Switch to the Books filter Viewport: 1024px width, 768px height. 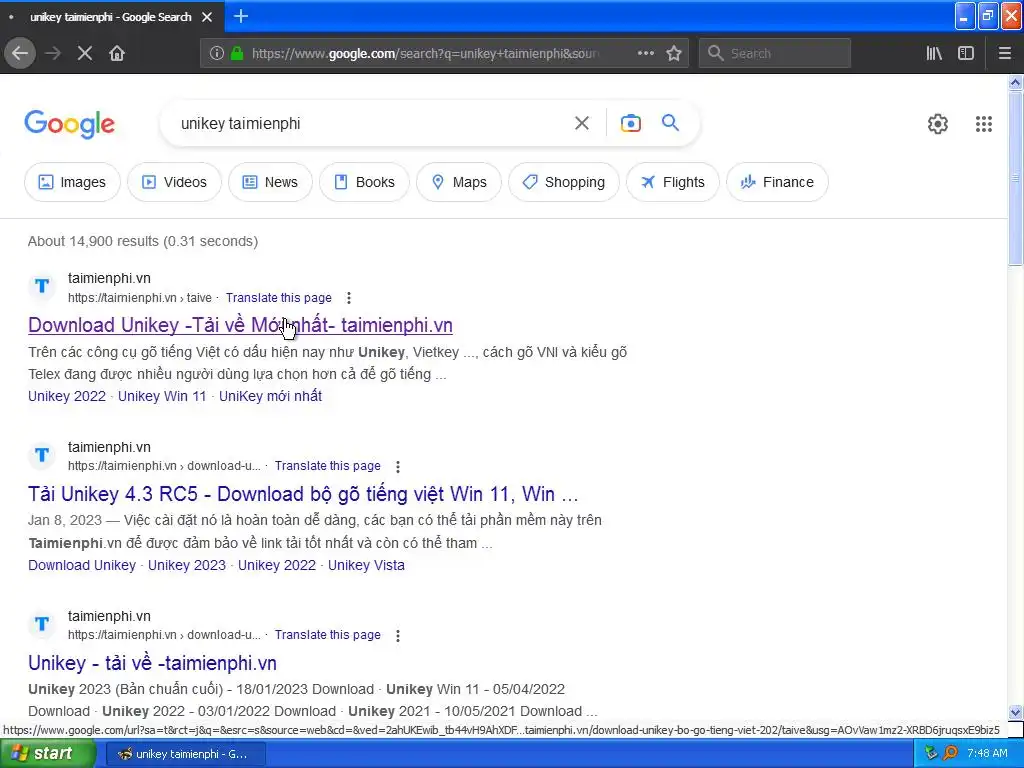pyautogui.click(x=364, y=182)
